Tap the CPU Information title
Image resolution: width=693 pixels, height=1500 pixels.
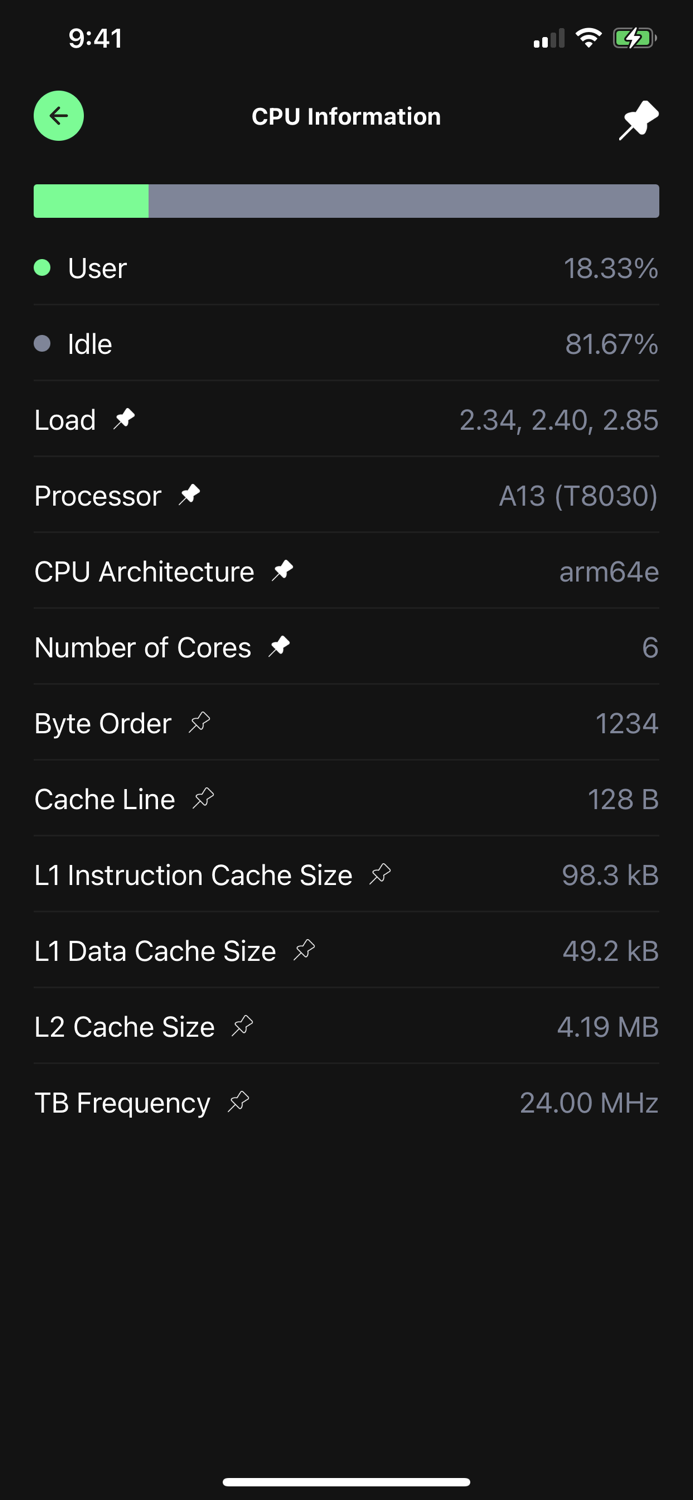click(346, 117)
